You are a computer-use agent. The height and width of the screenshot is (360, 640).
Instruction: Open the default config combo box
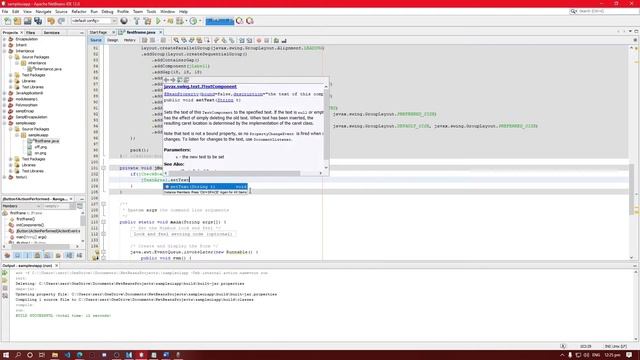pos(94,21)
